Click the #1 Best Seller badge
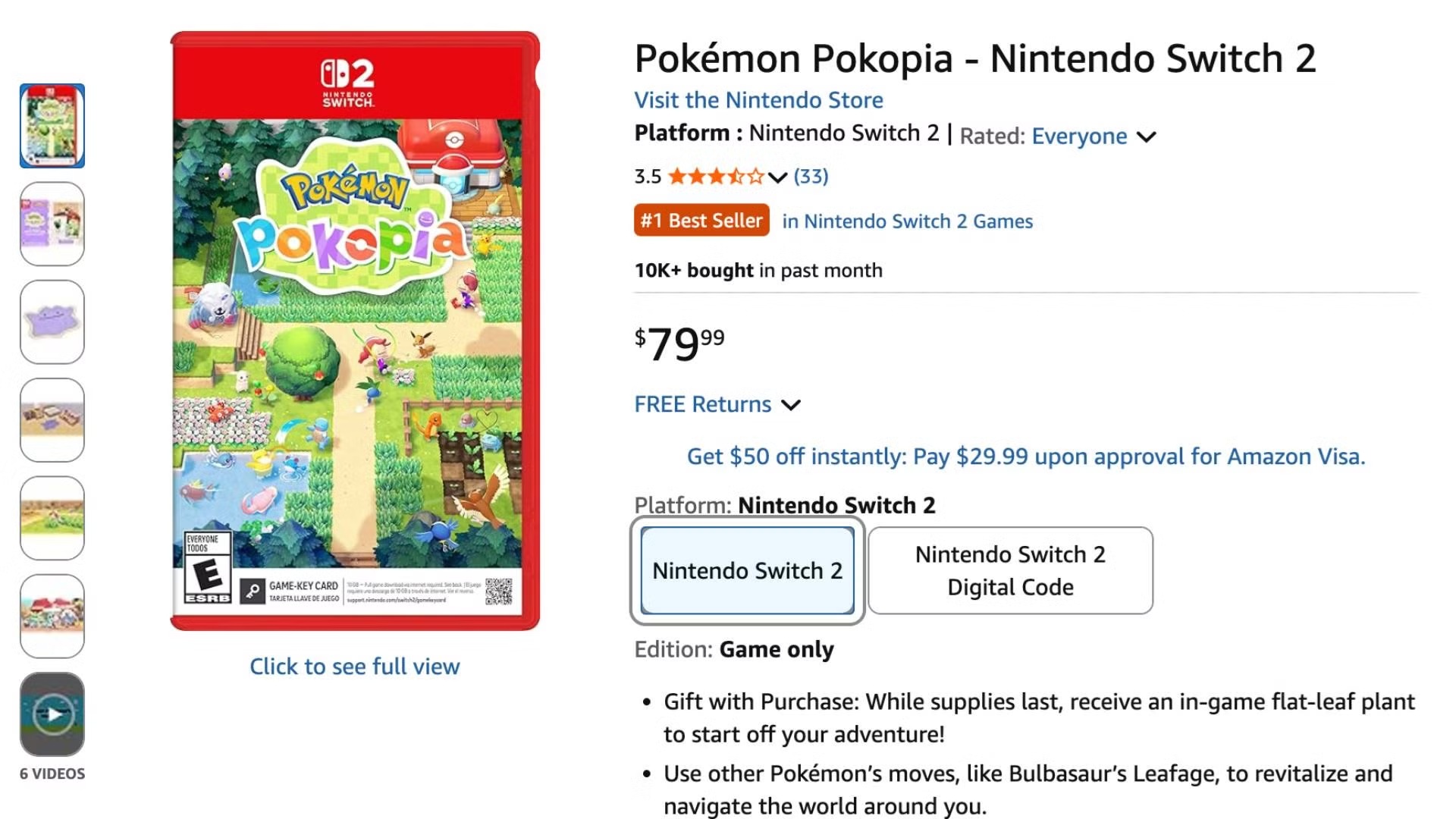Viewport: 1456px width, 819px height. 701,220
